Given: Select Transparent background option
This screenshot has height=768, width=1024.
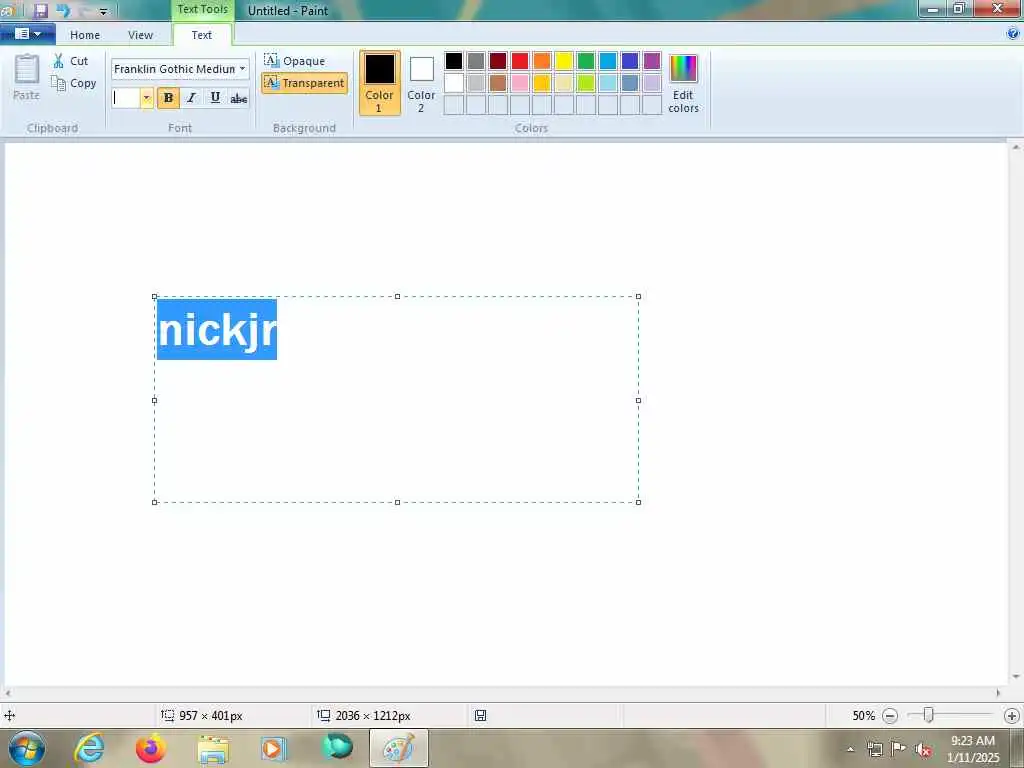Looking at the screenshot, I should [x=304, y=83].
